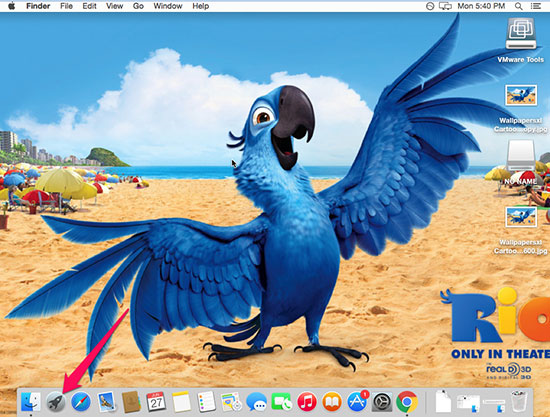Open Mail eagle stamp icon in Dock
550x417 pixels.
(x=106, y=402)
